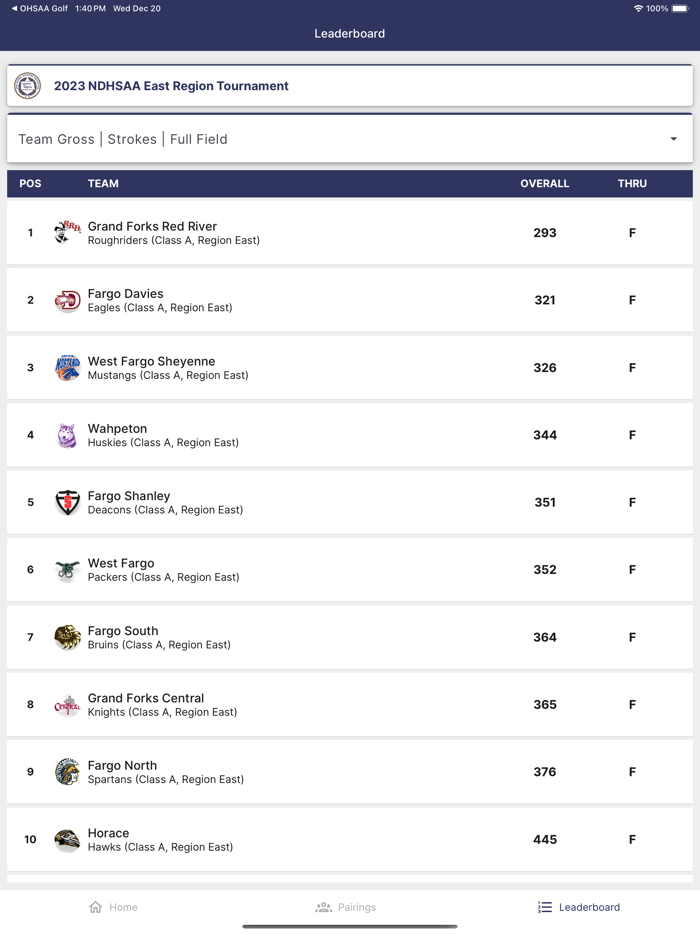The height and width of the screenshot is (934, 700).
Task: Return to the OHSAA Golf app
Action: coord(38,8)
